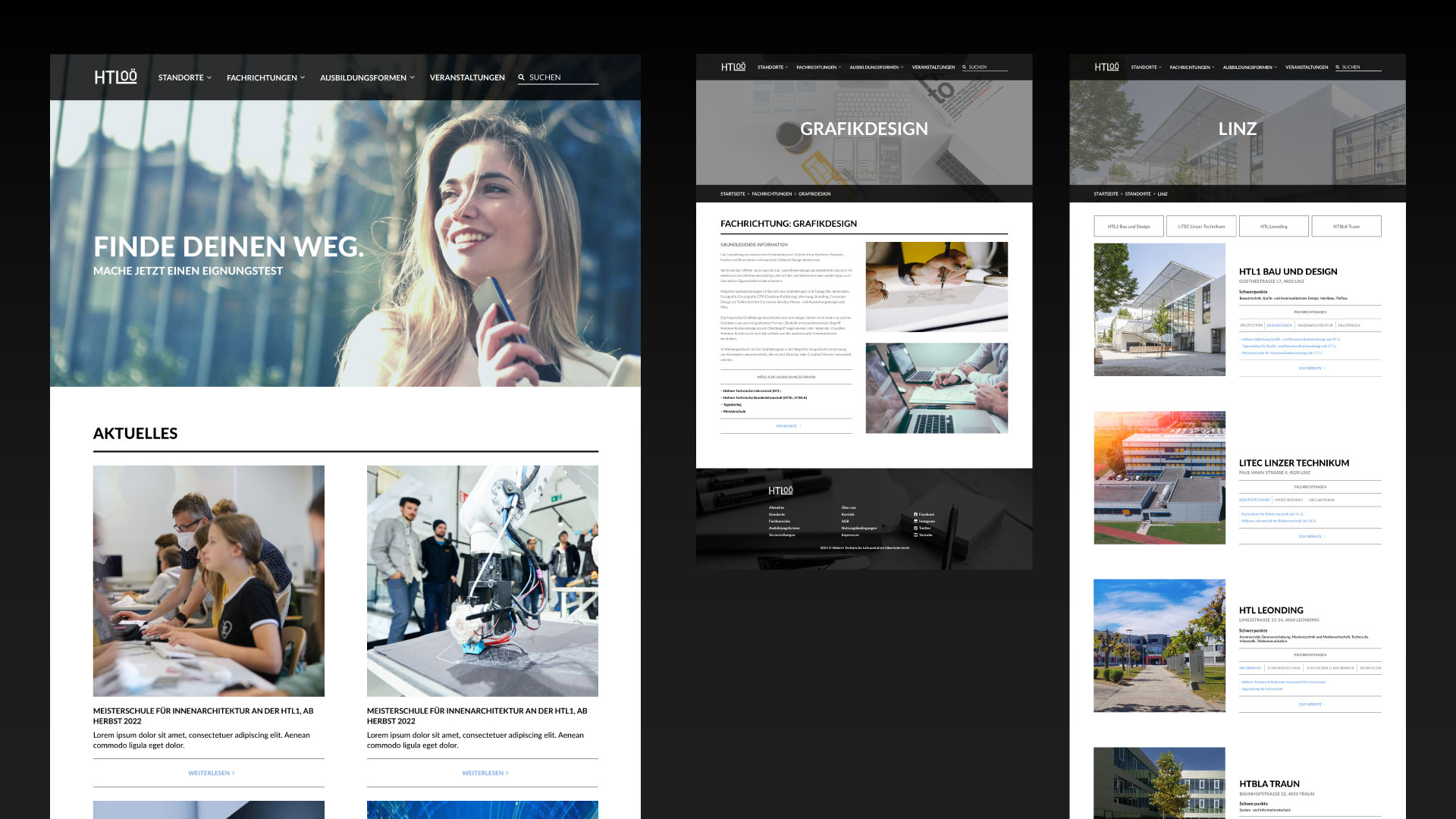Expand the Standorte dropdown in the homepage nav
This screenshot has width=1456, height=819.
(x=185, y=77)
